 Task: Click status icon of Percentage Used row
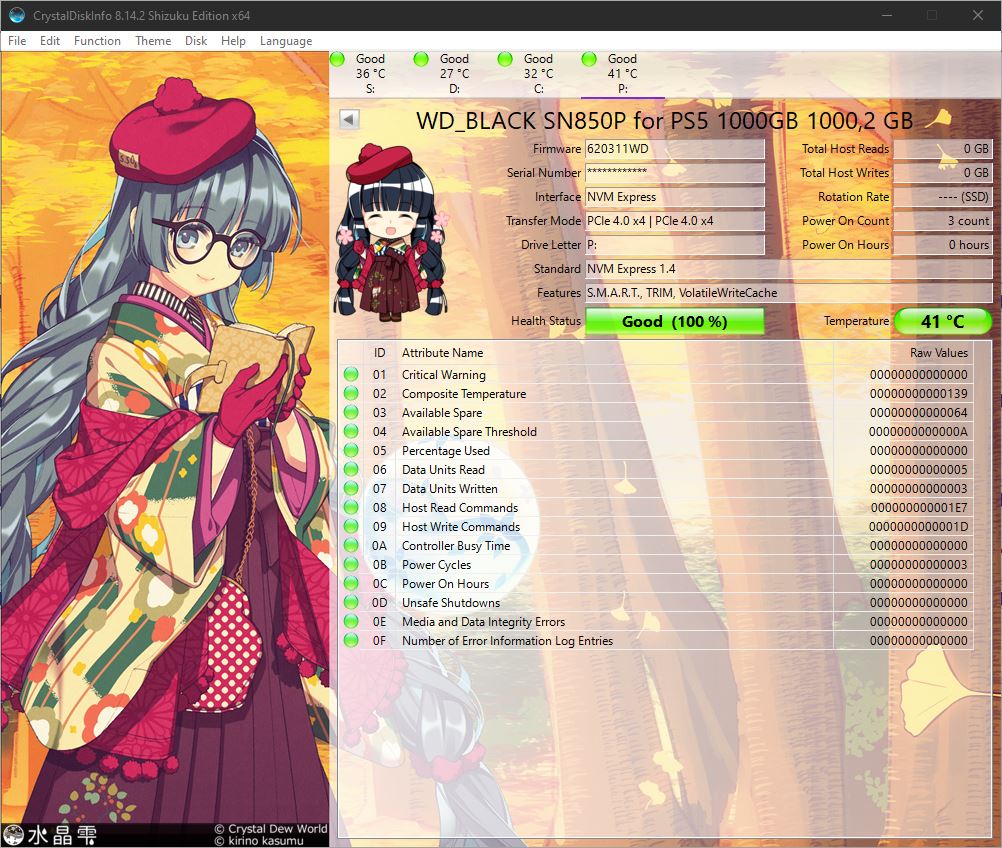point(351,450)
